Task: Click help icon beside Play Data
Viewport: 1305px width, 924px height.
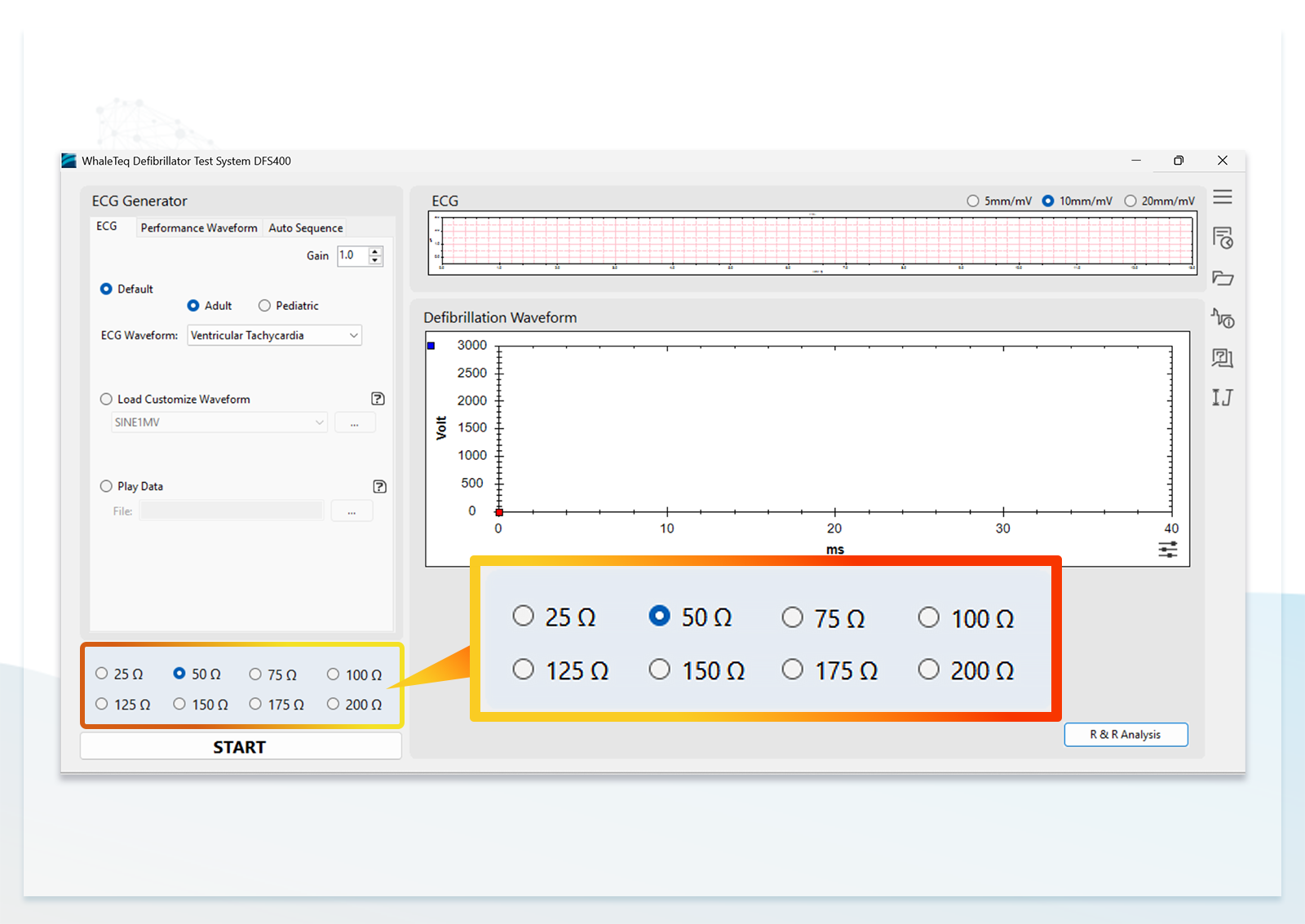Action: point(379,486)
